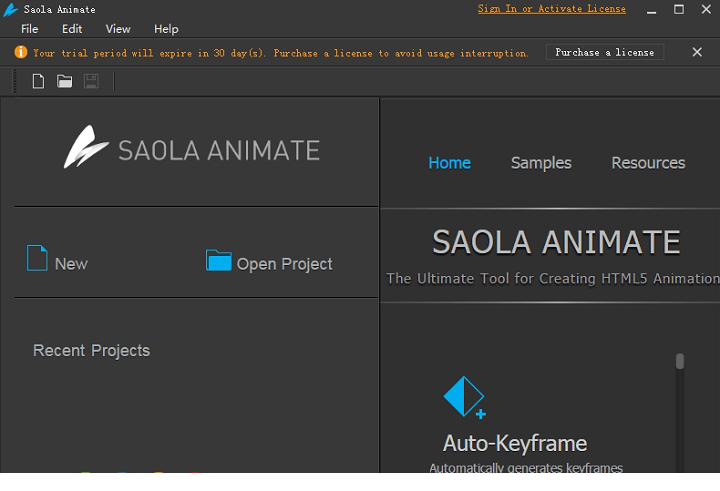Click Sign In or Activate License link
Screen dimensions: 720x491
click(551, 9)
